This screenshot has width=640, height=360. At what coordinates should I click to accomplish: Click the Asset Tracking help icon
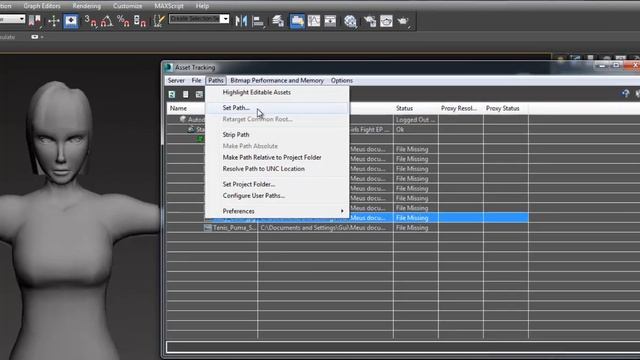626,93
